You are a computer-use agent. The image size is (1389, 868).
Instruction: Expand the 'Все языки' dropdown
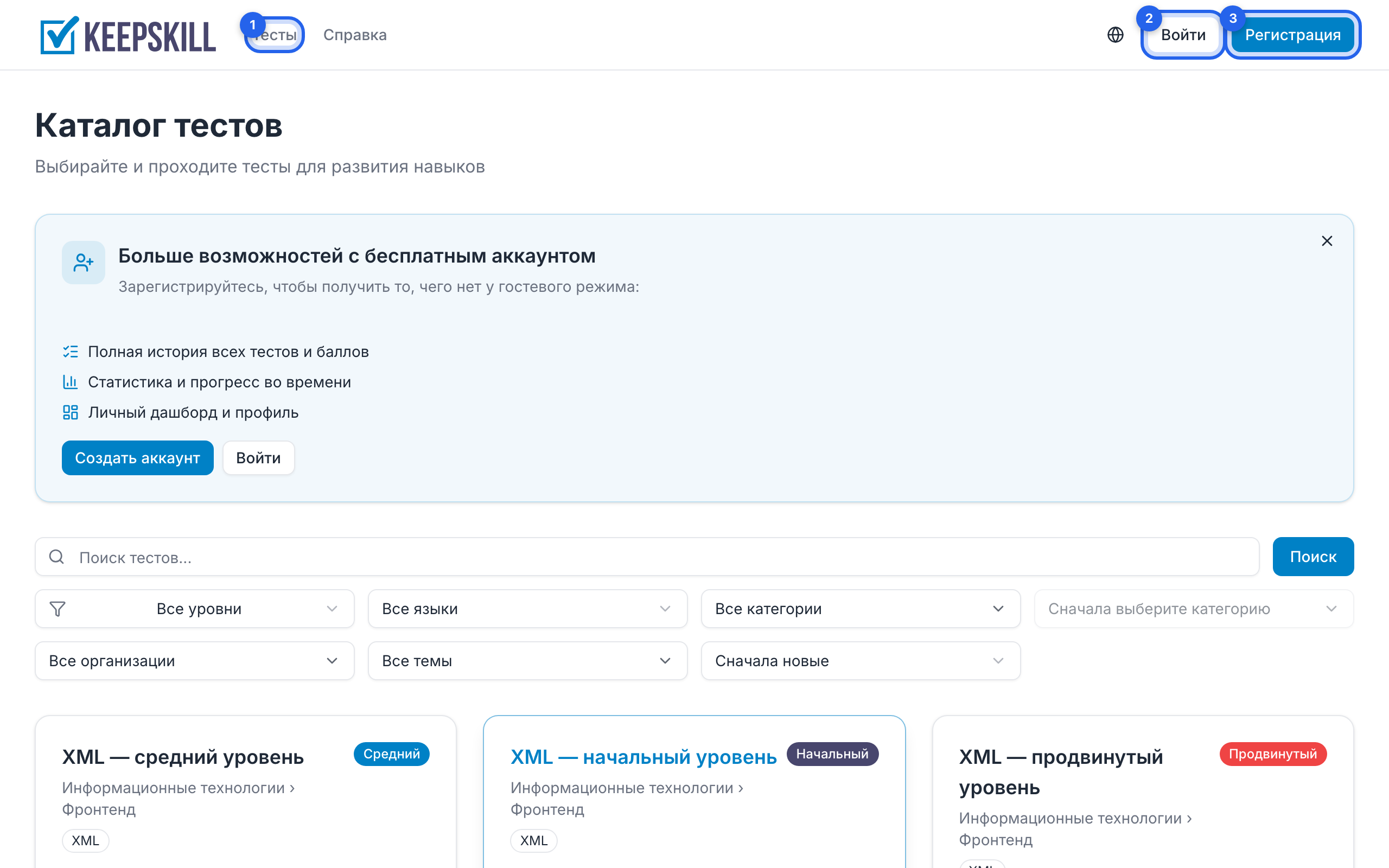click(x=527, y=609)
